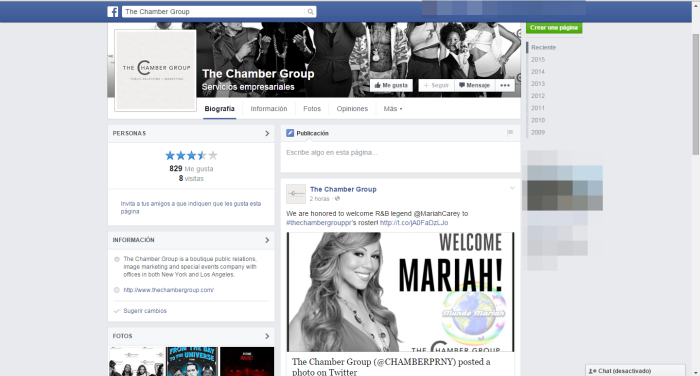This screenshot has width=700, height=376.
Task: Open the From the Bay to the Universe photo
Action: click(192, 361)
